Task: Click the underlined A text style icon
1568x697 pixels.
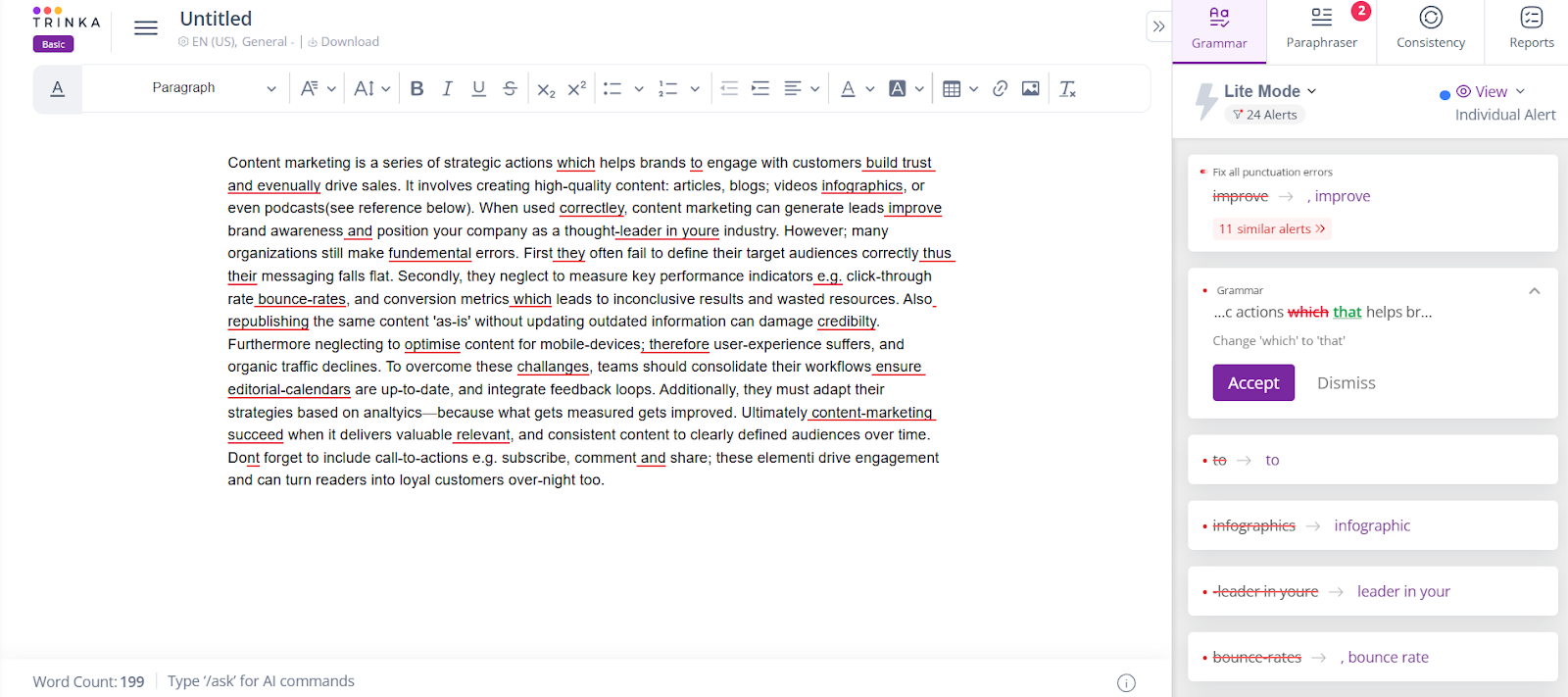Action: point(58,88)
